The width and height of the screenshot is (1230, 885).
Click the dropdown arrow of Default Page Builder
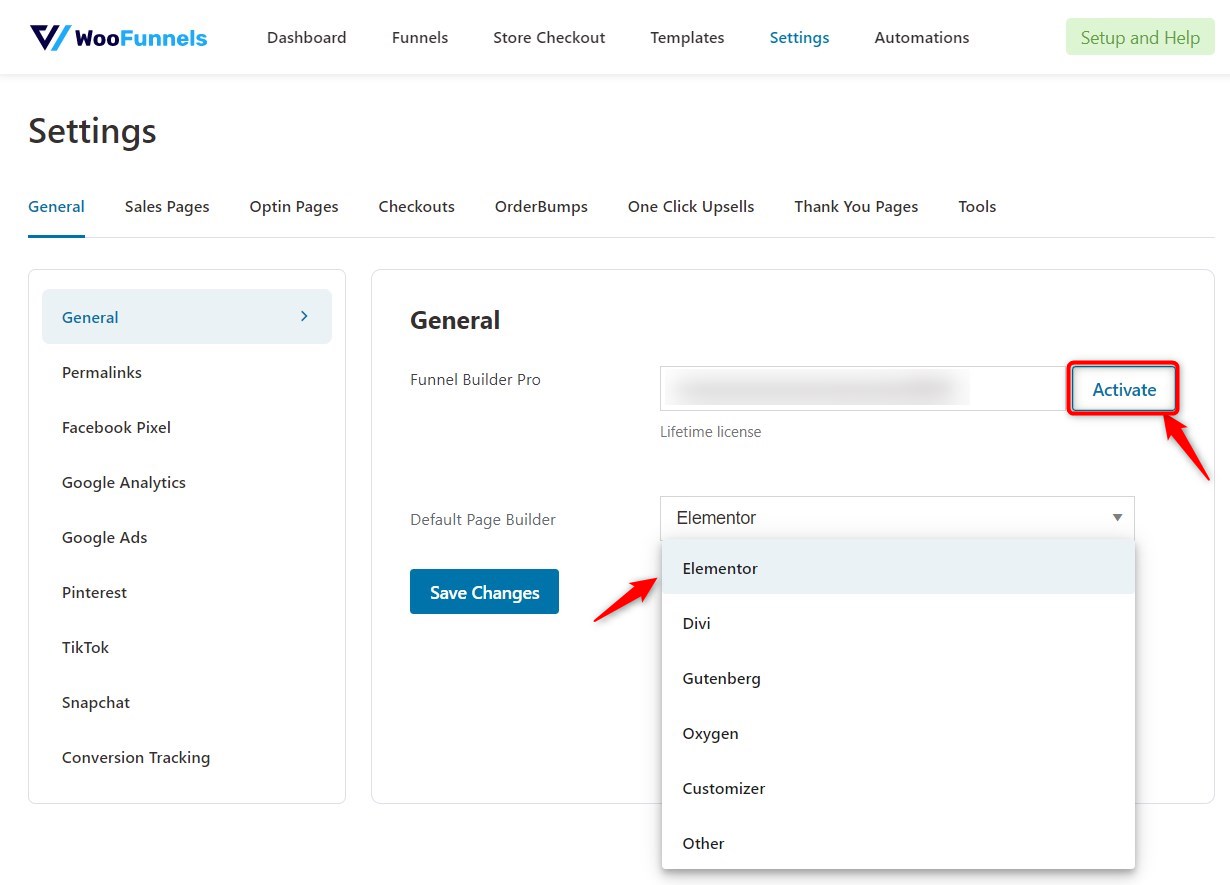click(1117, 518)
